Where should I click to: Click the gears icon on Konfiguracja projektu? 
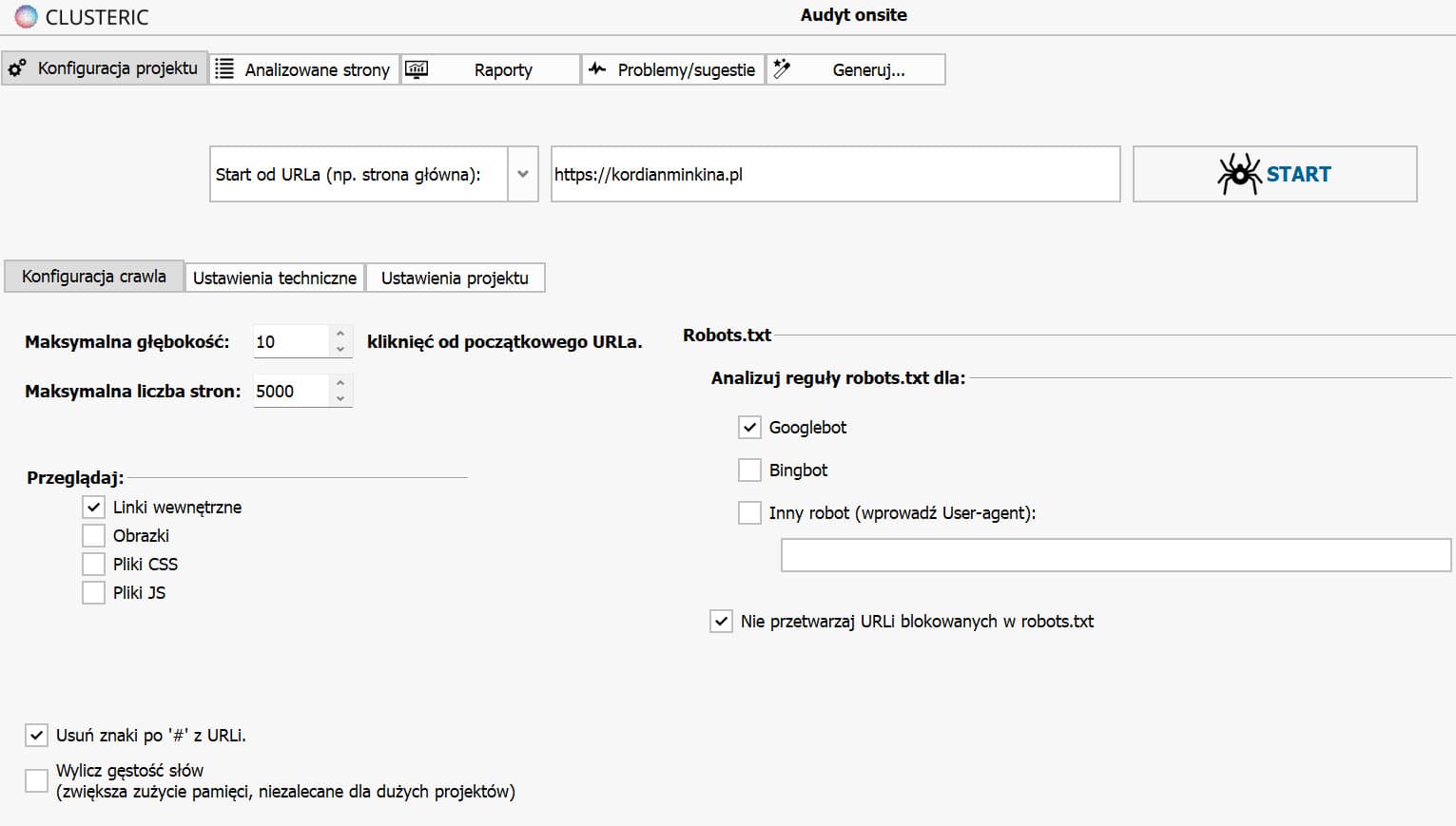coord(17,68)
